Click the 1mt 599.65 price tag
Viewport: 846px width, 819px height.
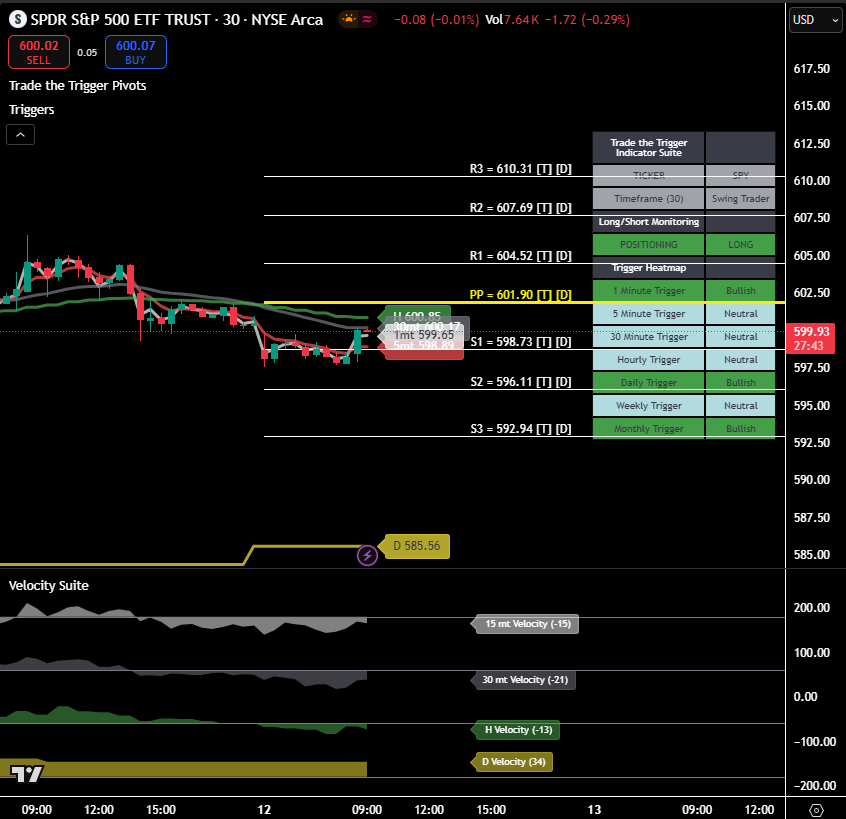coord(424,335)
